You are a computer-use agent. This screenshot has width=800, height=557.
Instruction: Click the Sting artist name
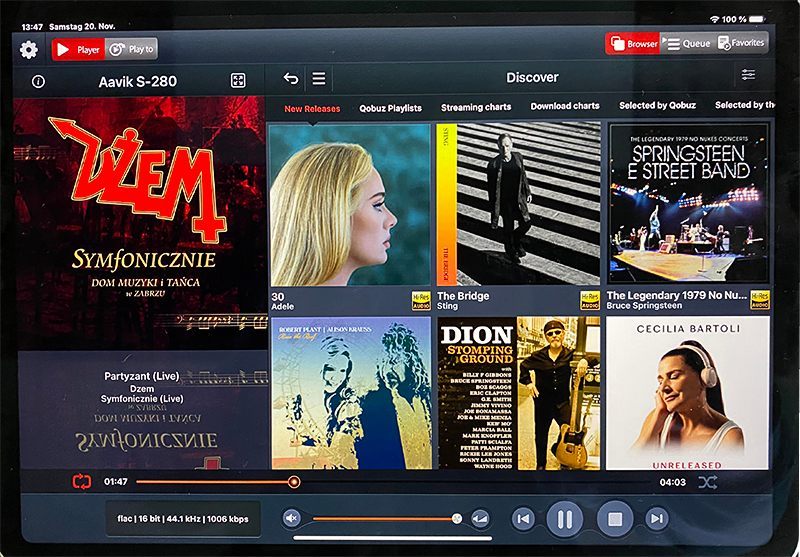[447, 306]
